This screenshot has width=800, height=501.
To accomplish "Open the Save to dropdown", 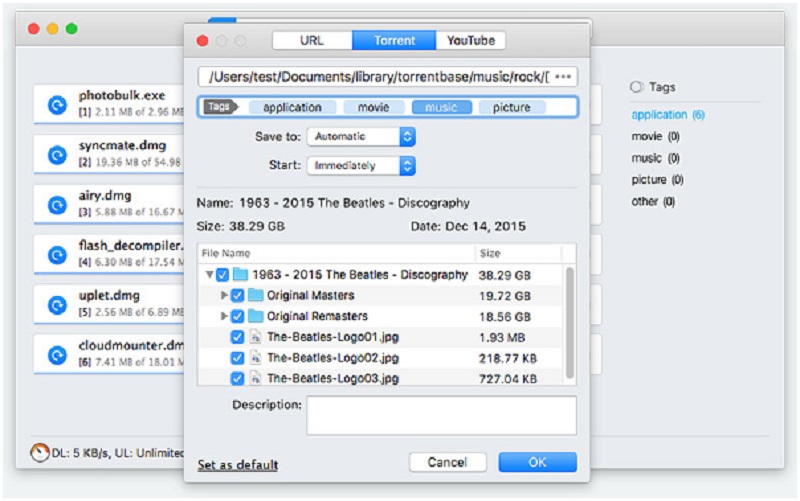I will point(360,136).
